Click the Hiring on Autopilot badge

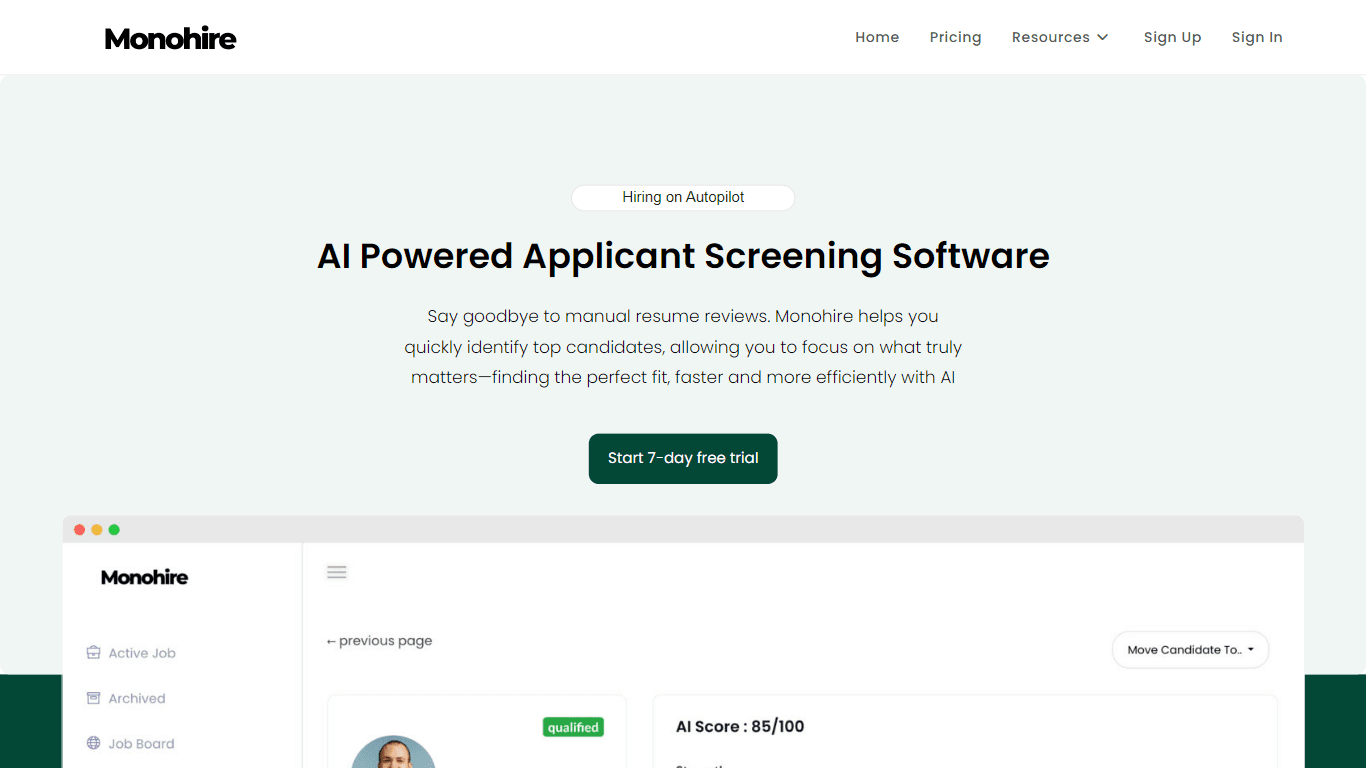683,197
